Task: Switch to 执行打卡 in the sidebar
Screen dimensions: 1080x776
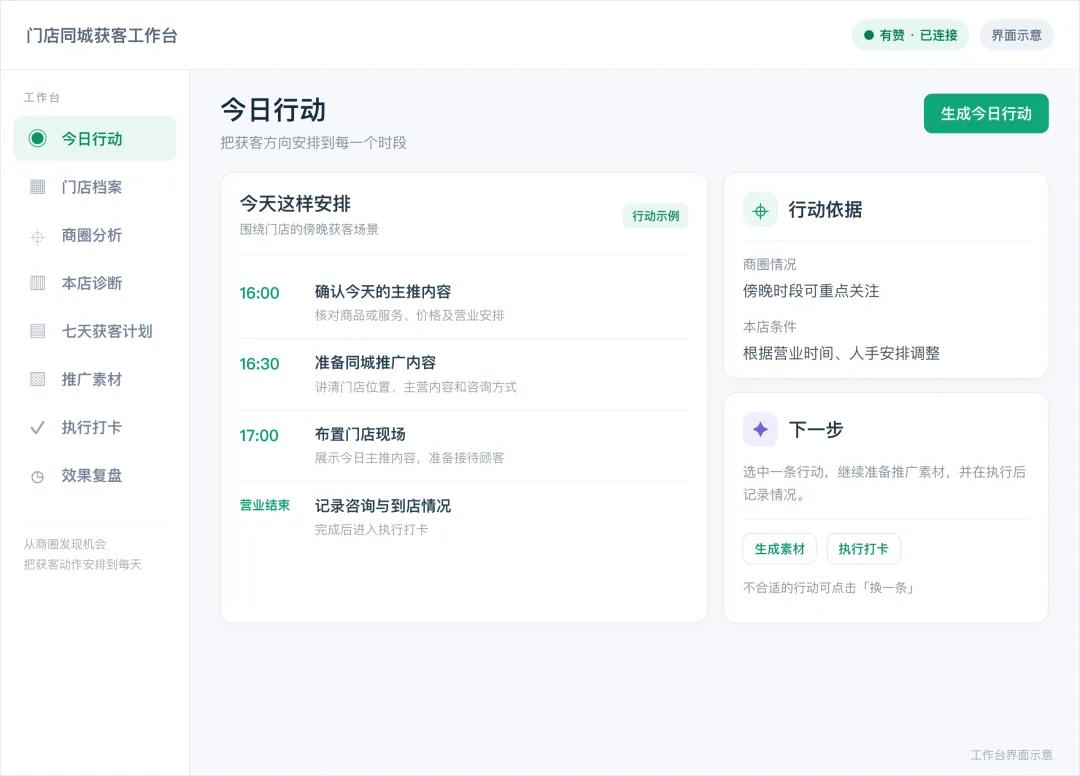Action: click(x=95, y=428)
